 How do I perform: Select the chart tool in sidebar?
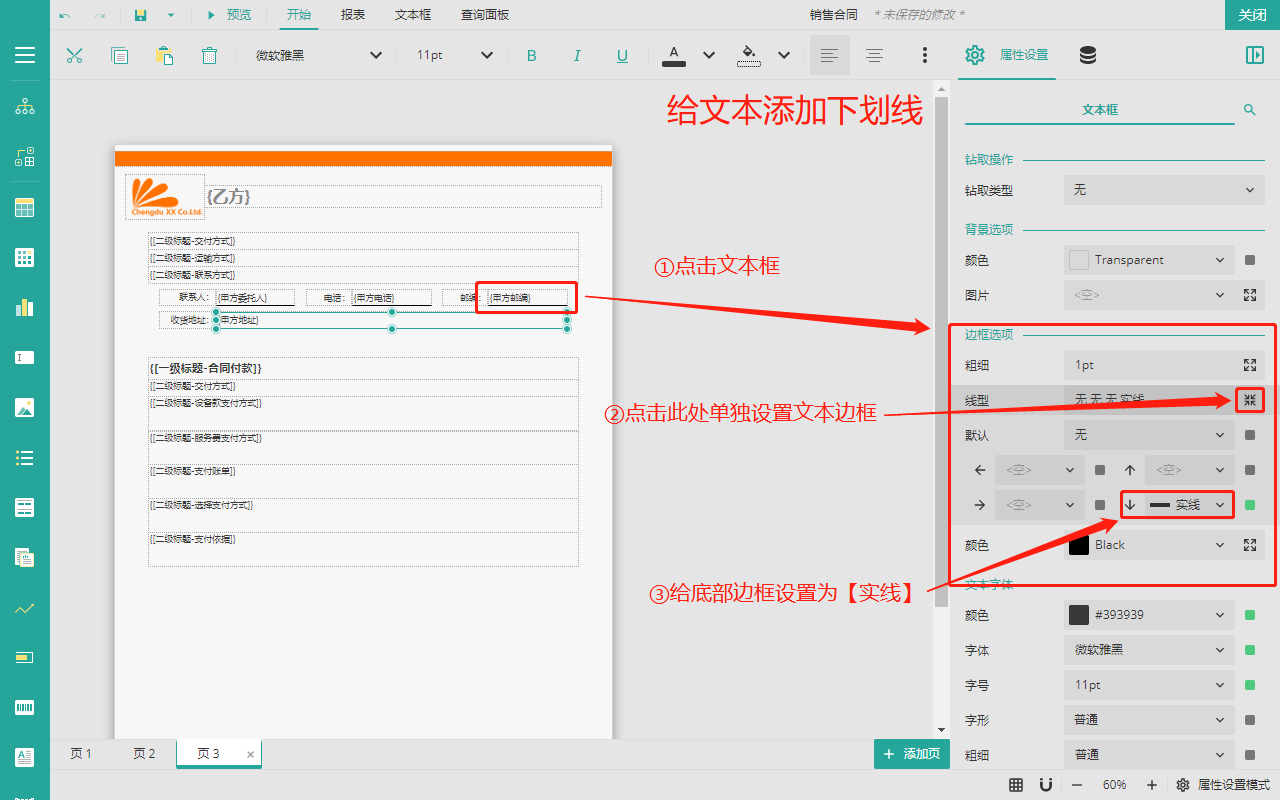pos(25,307)
